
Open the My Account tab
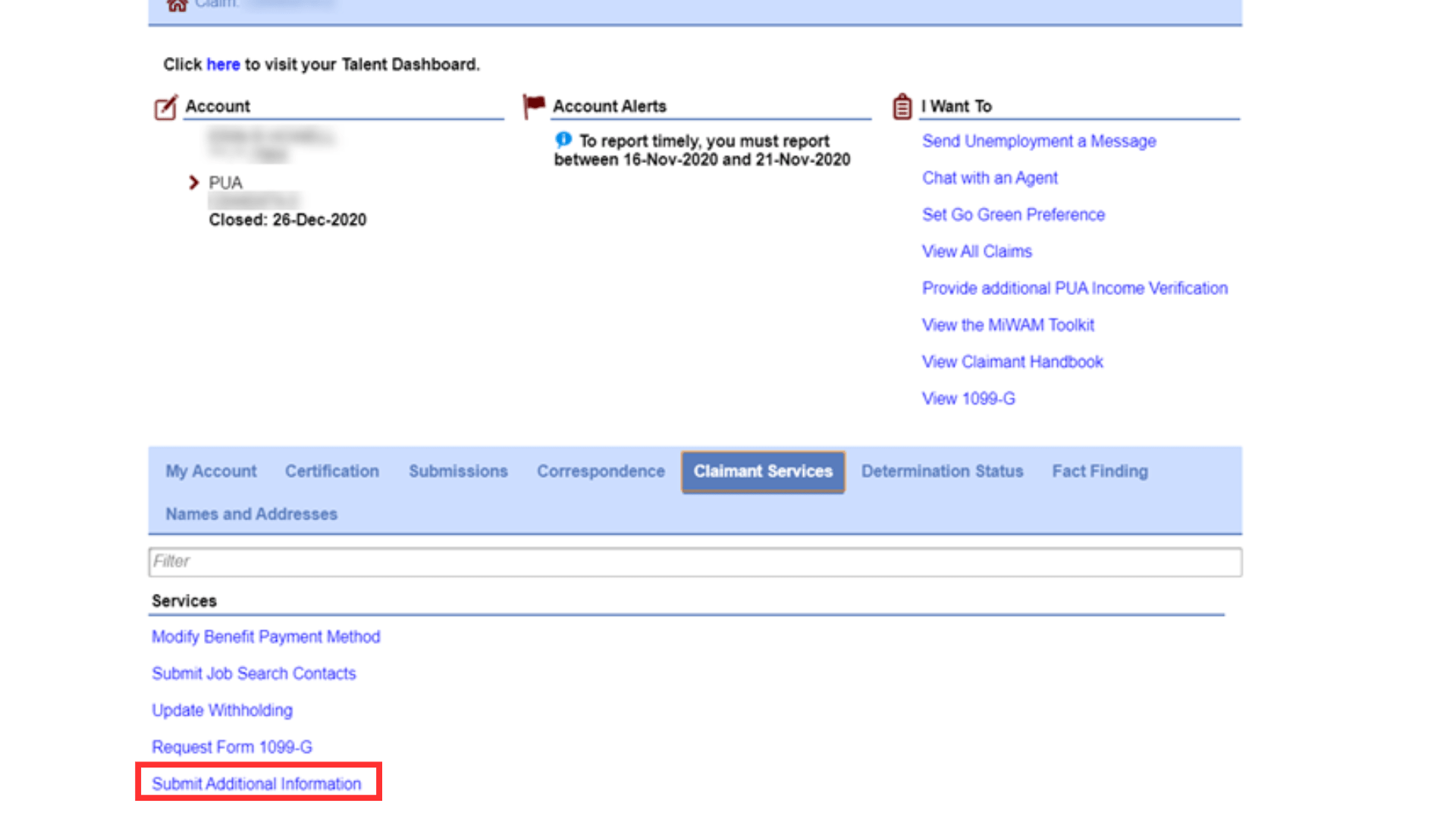click(x=211, y=471)
